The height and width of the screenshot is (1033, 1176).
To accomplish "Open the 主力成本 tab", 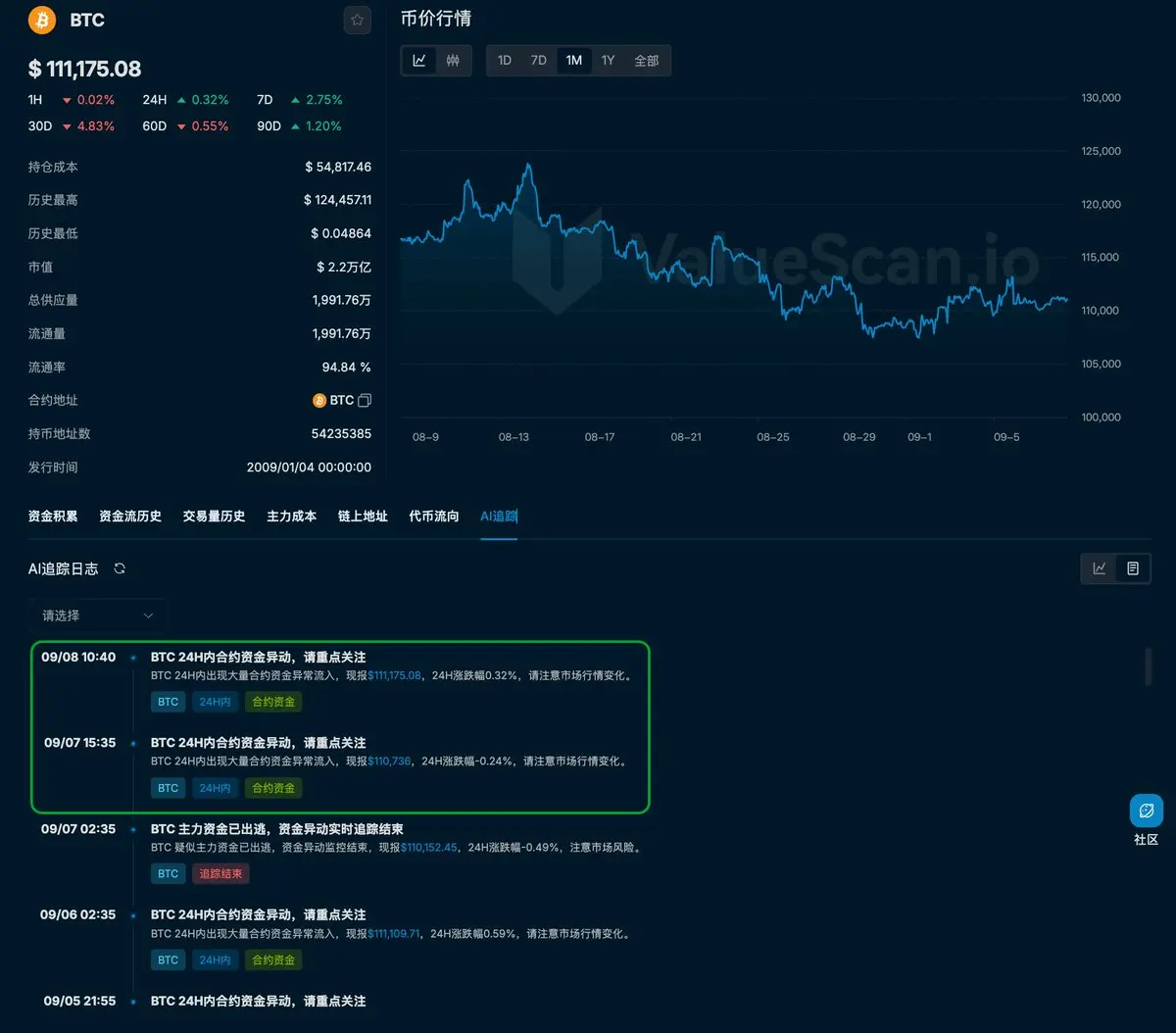I will (x=292, y=516).
